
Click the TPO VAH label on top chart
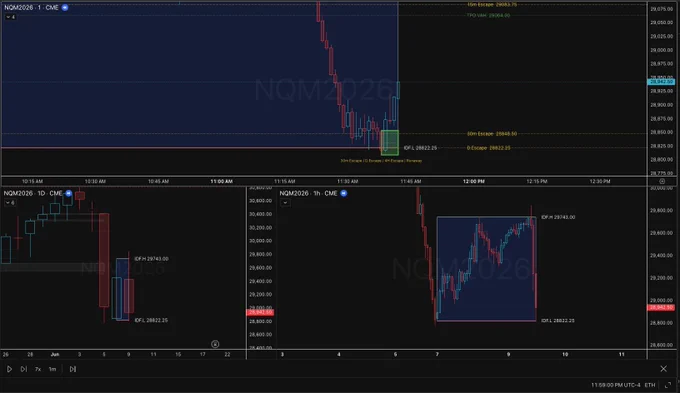(488, 16)
